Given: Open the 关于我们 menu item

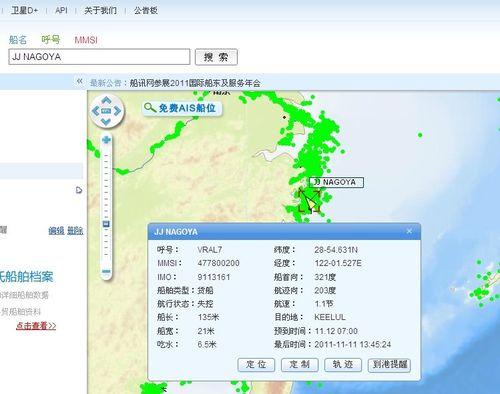Looking at the screenshot, I should click(x=100, y=11).
